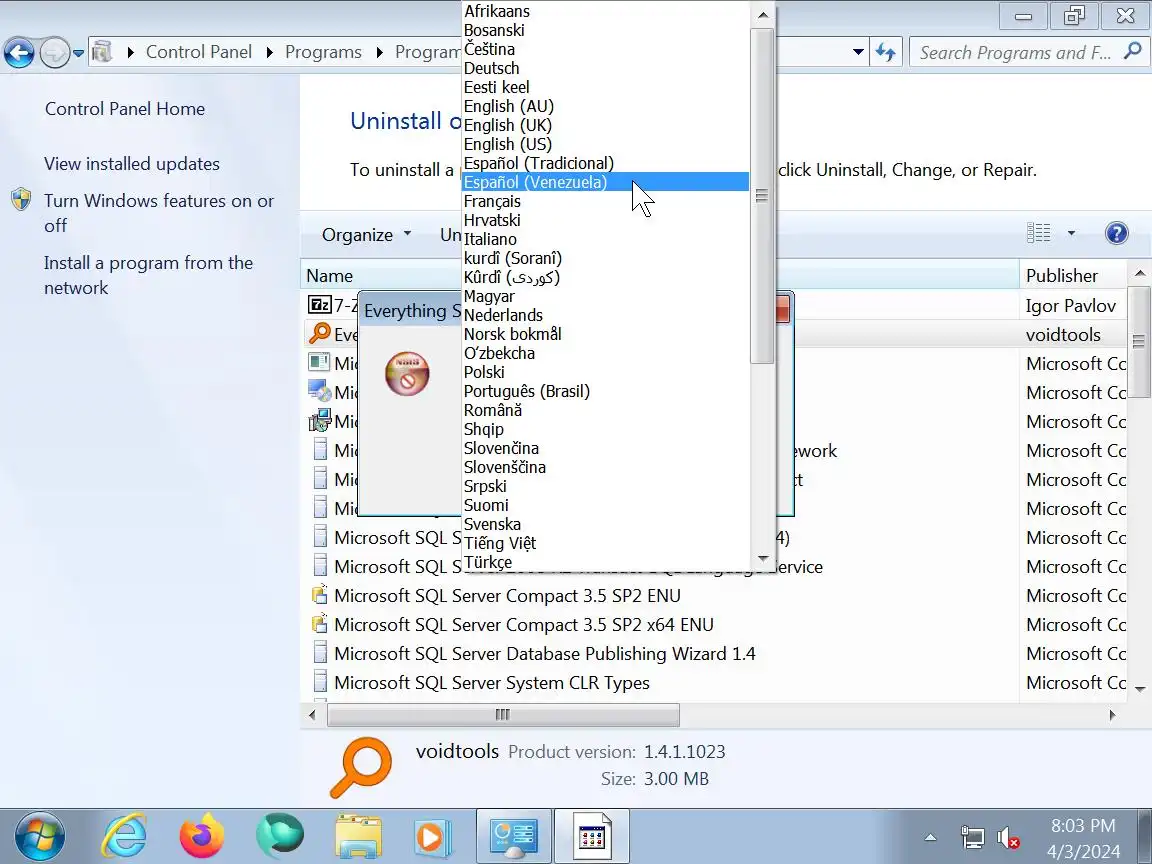Click program list vertical scroll-down arrow
The width and height of the screenshot is (1152, 864).
click(x=1140, y=689)
